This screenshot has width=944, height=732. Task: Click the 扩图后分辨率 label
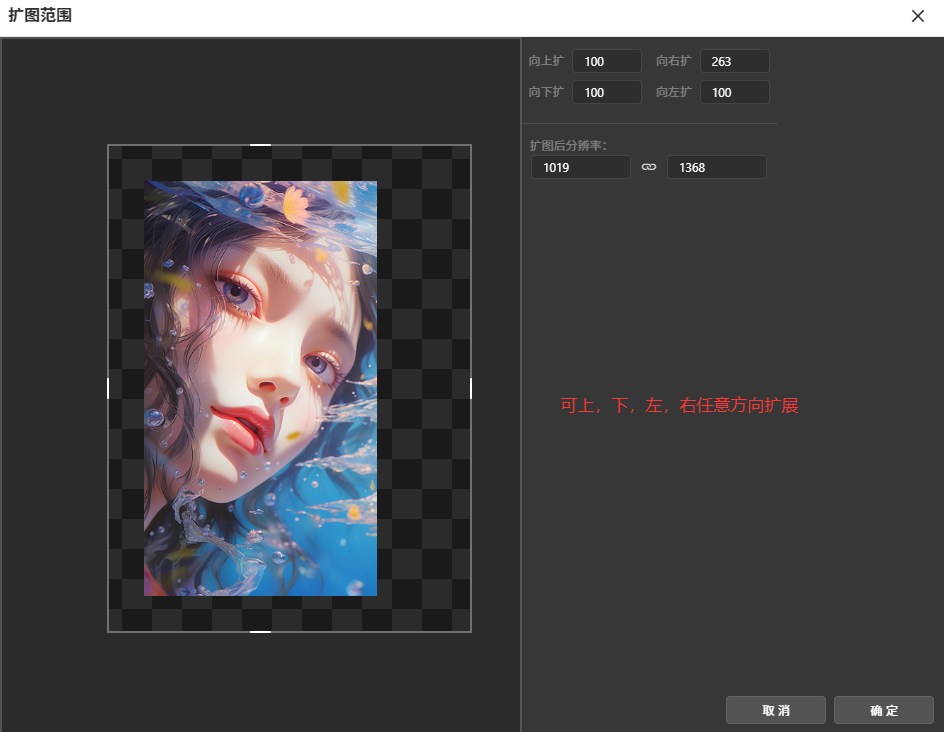point(568,146)
